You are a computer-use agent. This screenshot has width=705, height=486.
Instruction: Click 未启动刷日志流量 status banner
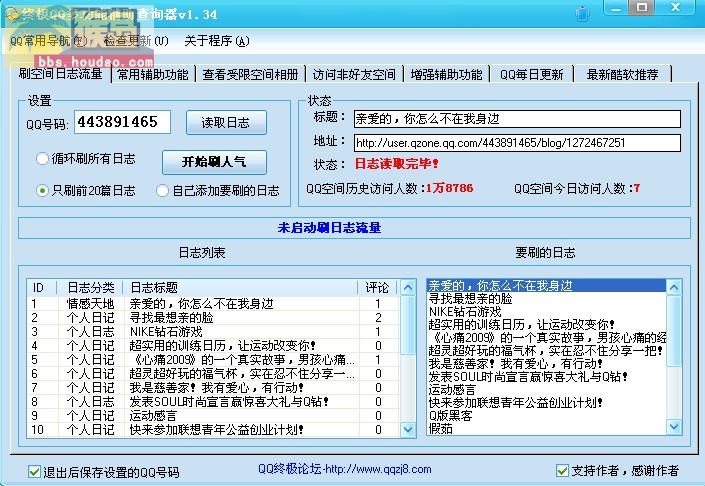[x=354, y=228]
